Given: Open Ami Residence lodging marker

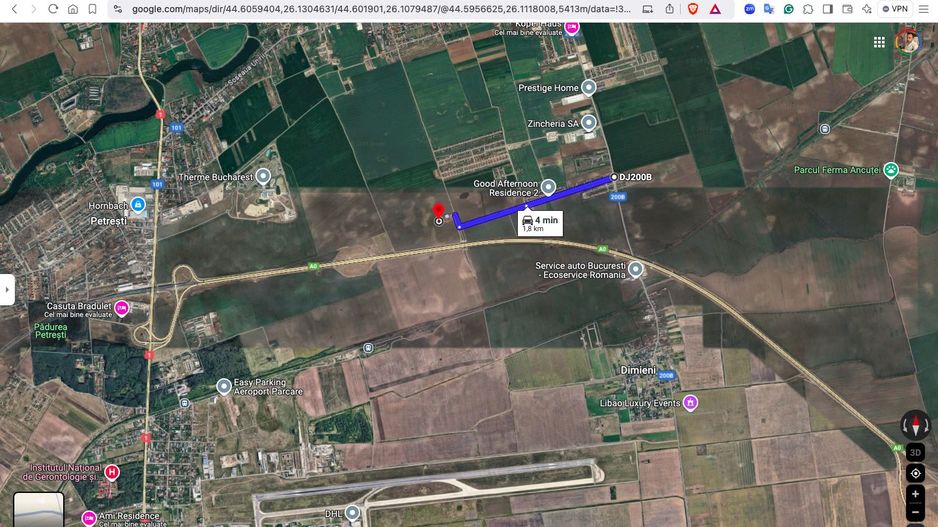Looking at the screenshot, I should click(x=89, y=518).
